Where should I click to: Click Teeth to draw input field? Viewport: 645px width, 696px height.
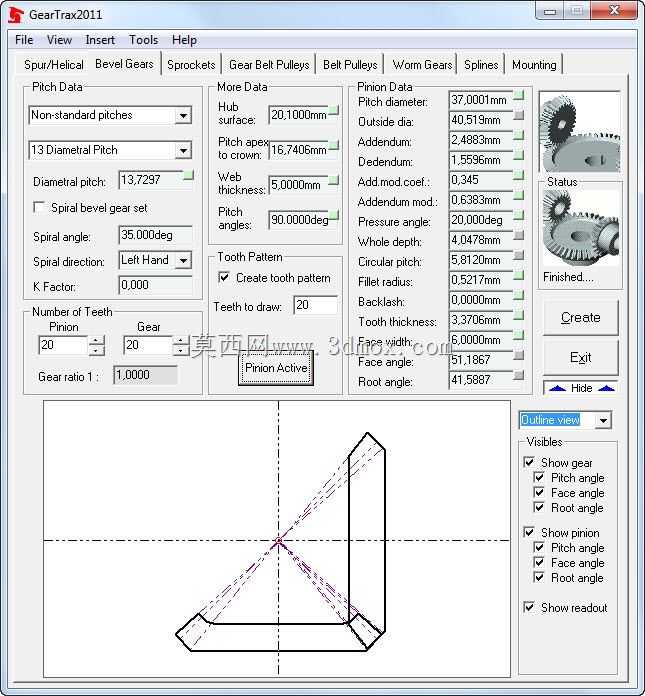(x=315, y=305)
